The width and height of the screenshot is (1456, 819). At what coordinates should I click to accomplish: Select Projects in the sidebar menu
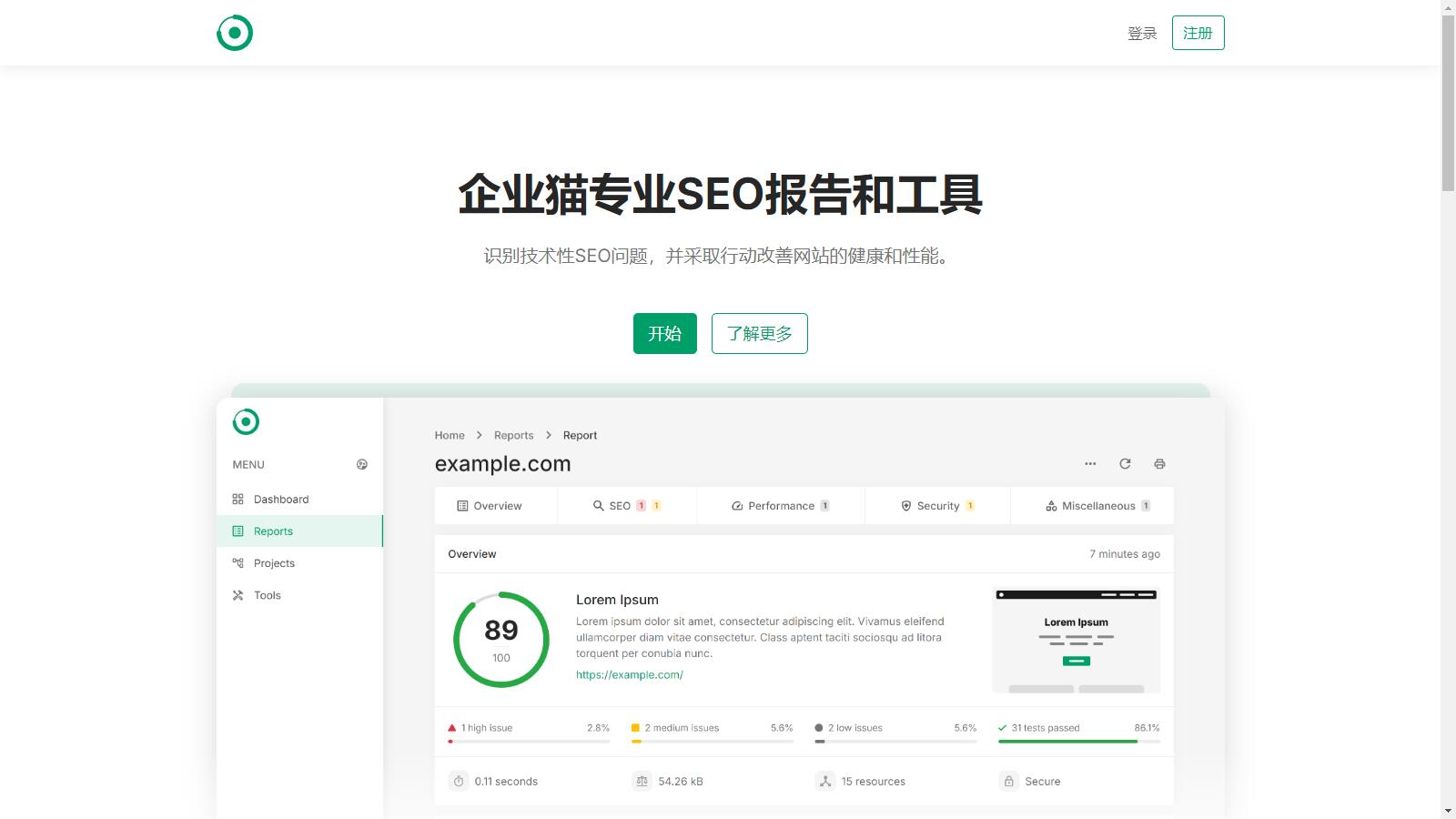click(274, 563)
